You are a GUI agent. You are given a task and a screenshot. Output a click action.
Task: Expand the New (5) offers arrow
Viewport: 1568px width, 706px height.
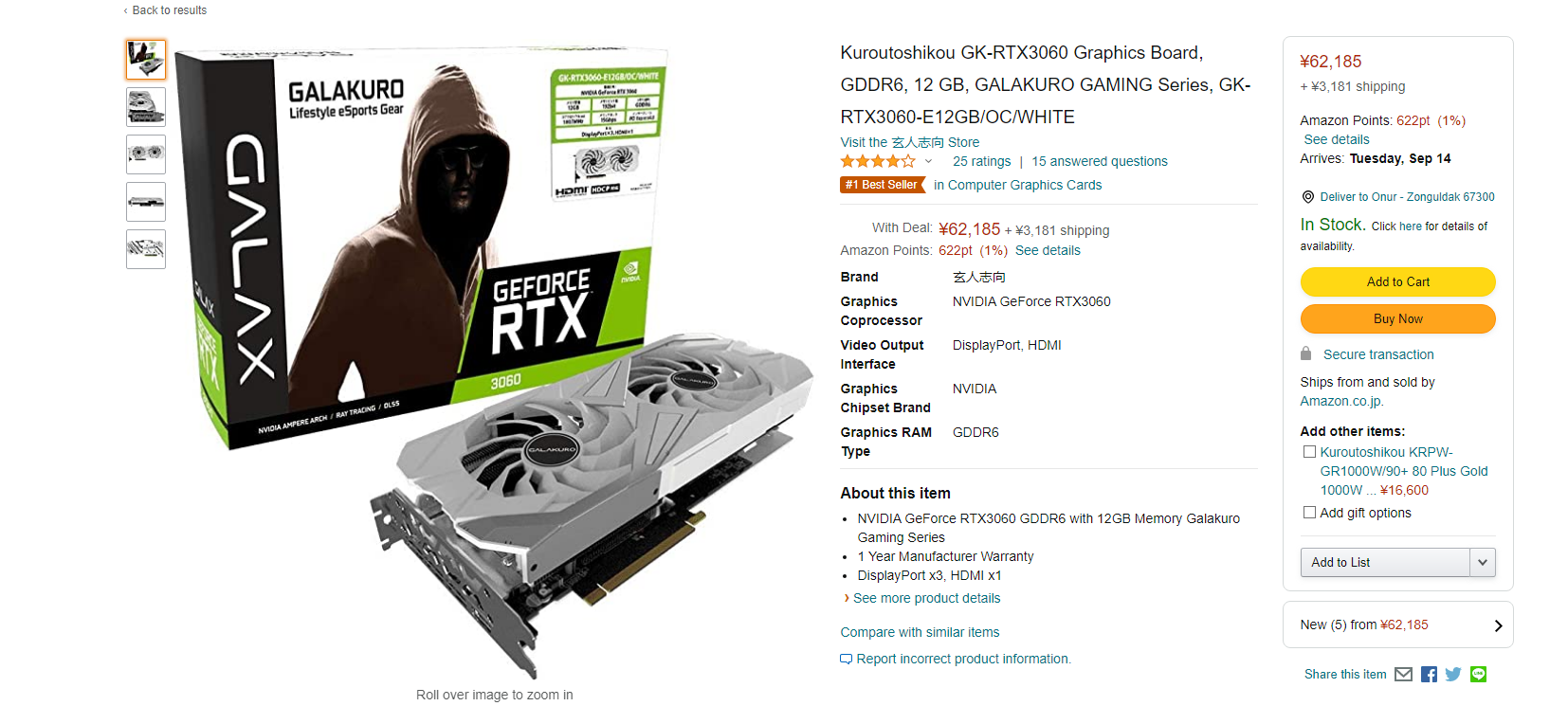1498,625
